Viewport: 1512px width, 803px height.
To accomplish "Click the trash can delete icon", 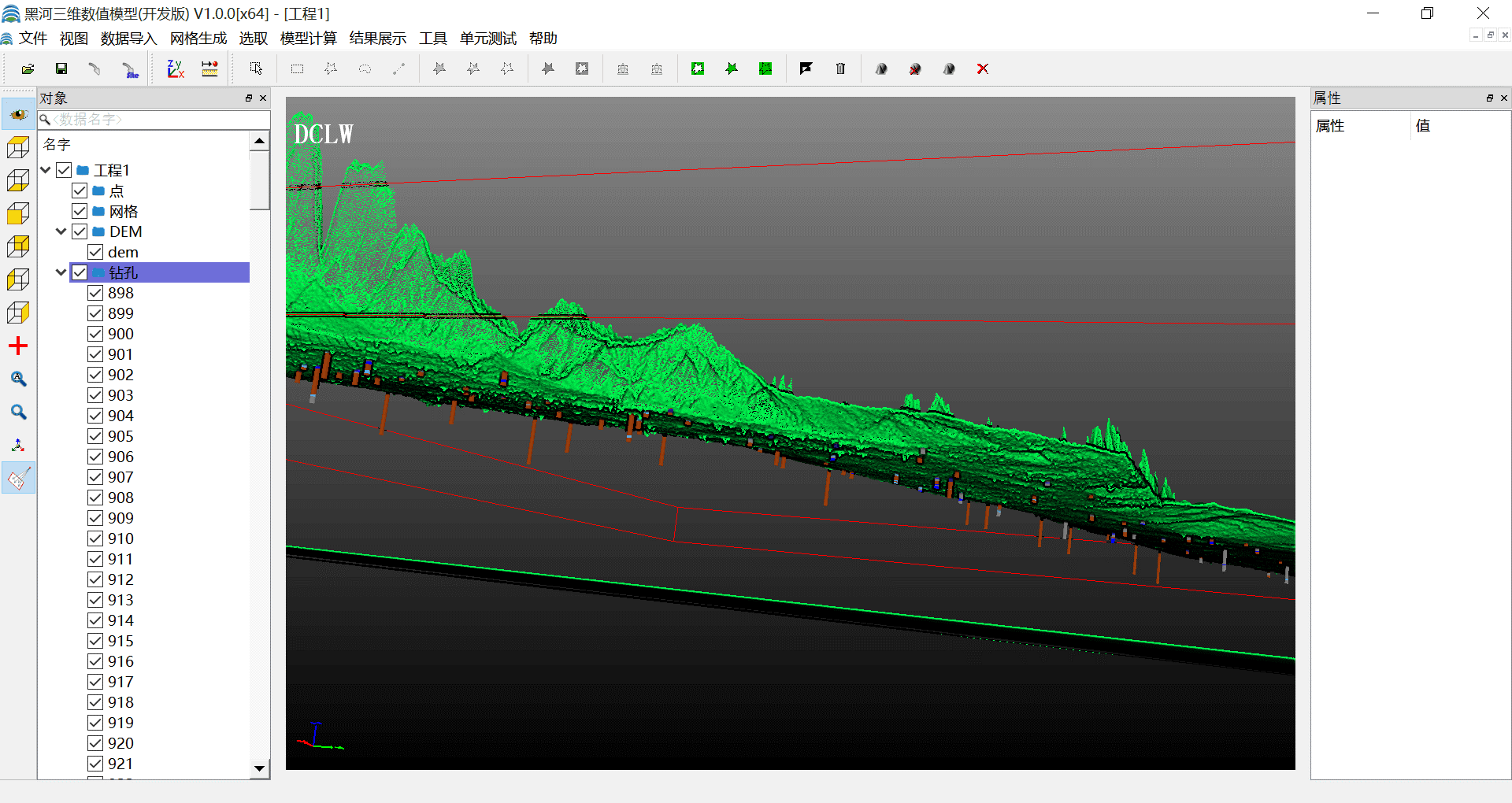I will [x=840, y=69].
